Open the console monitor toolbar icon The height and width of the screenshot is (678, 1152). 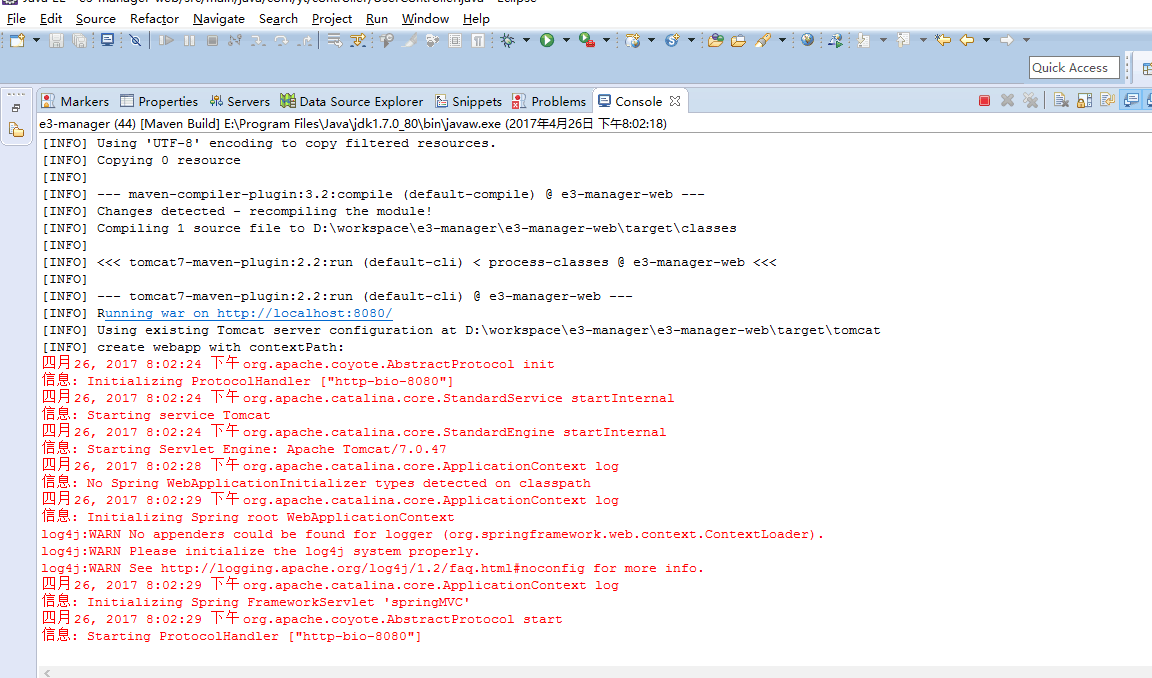tap(107, 40)
